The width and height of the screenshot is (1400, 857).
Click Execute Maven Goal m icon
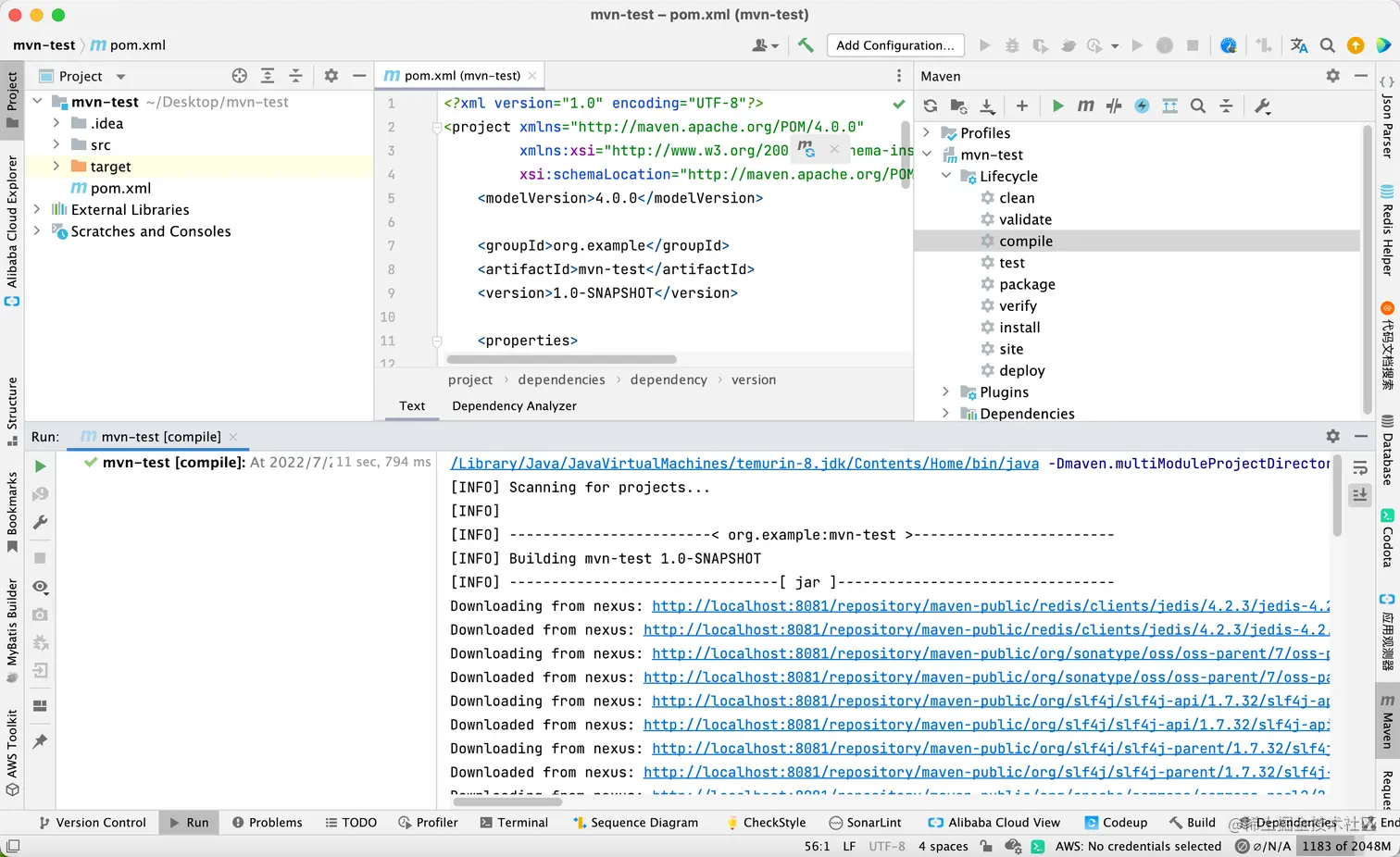point(1085,106)
